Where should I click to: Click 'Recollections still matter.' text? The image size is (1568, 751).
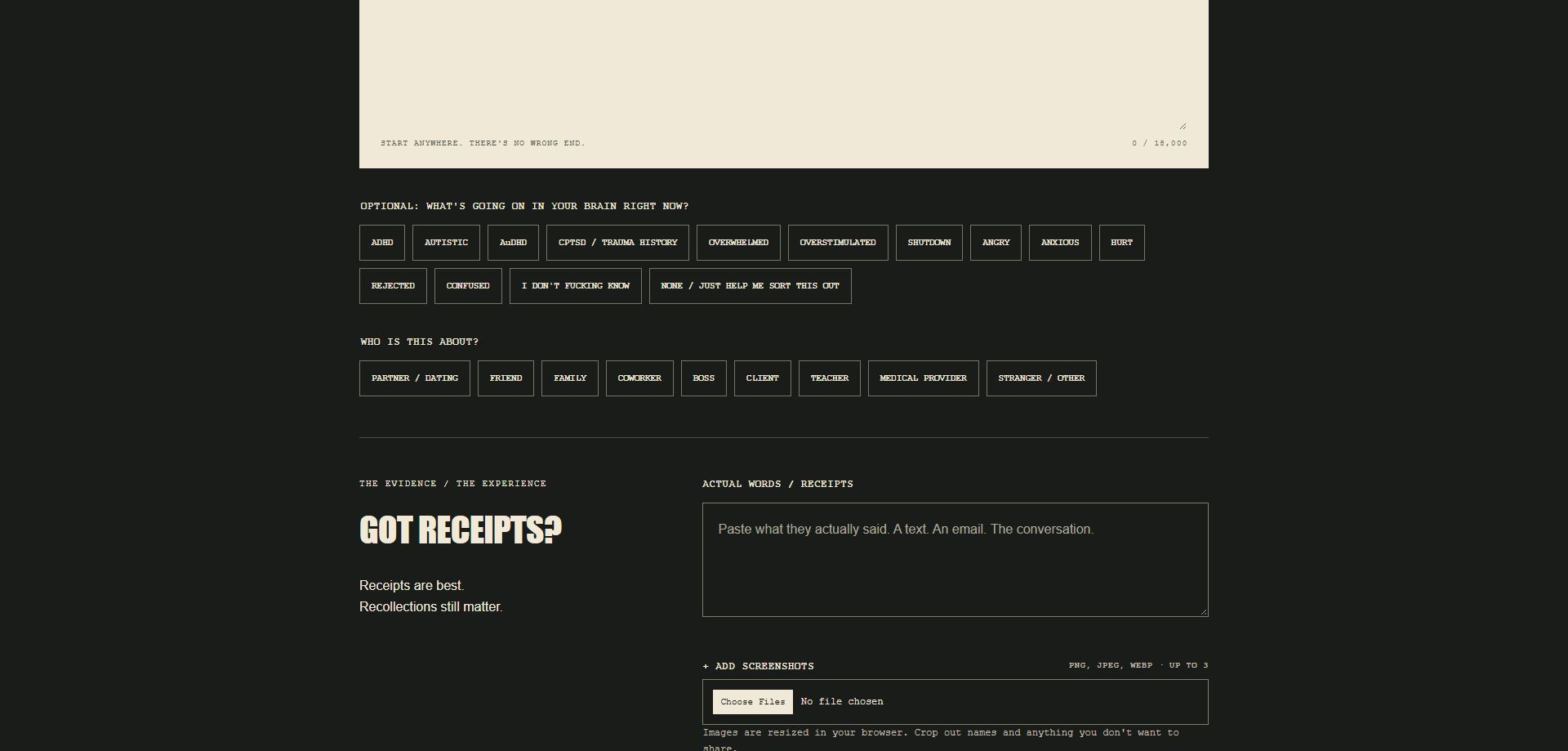pos(431,607)
